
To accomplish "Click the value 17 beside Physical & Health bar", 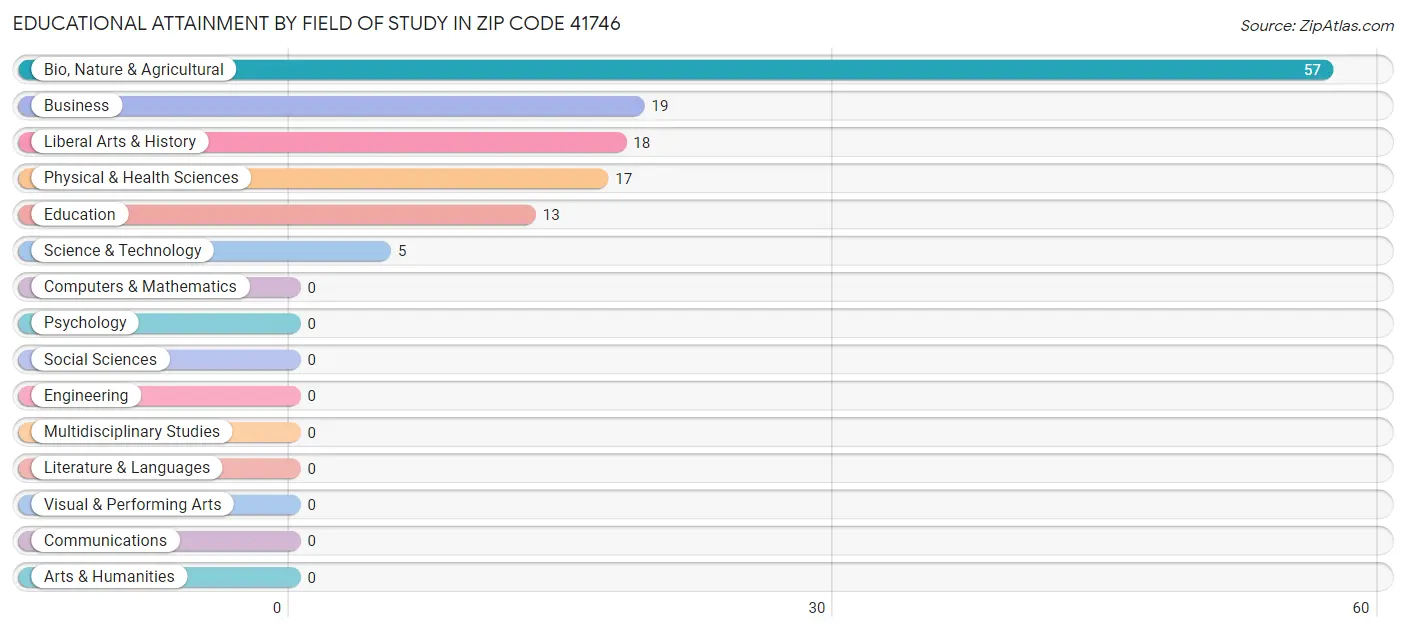I will [x=624, y=179].
